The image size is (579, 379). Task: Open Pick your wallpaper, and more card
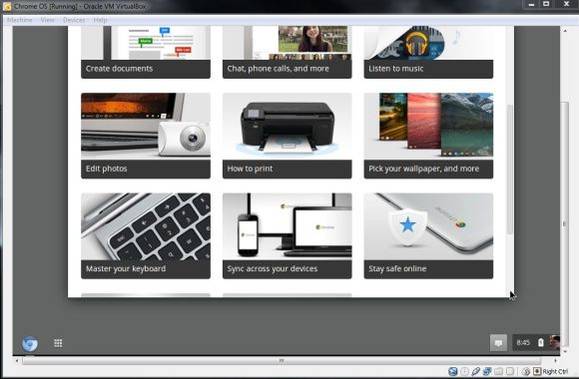[428, 136]
